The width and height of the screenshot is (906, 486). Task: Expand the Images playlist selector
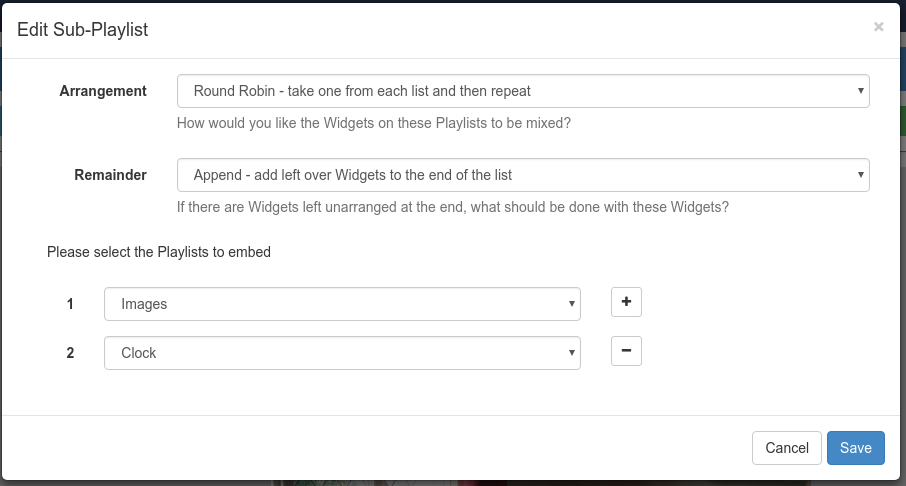point(342,304)
